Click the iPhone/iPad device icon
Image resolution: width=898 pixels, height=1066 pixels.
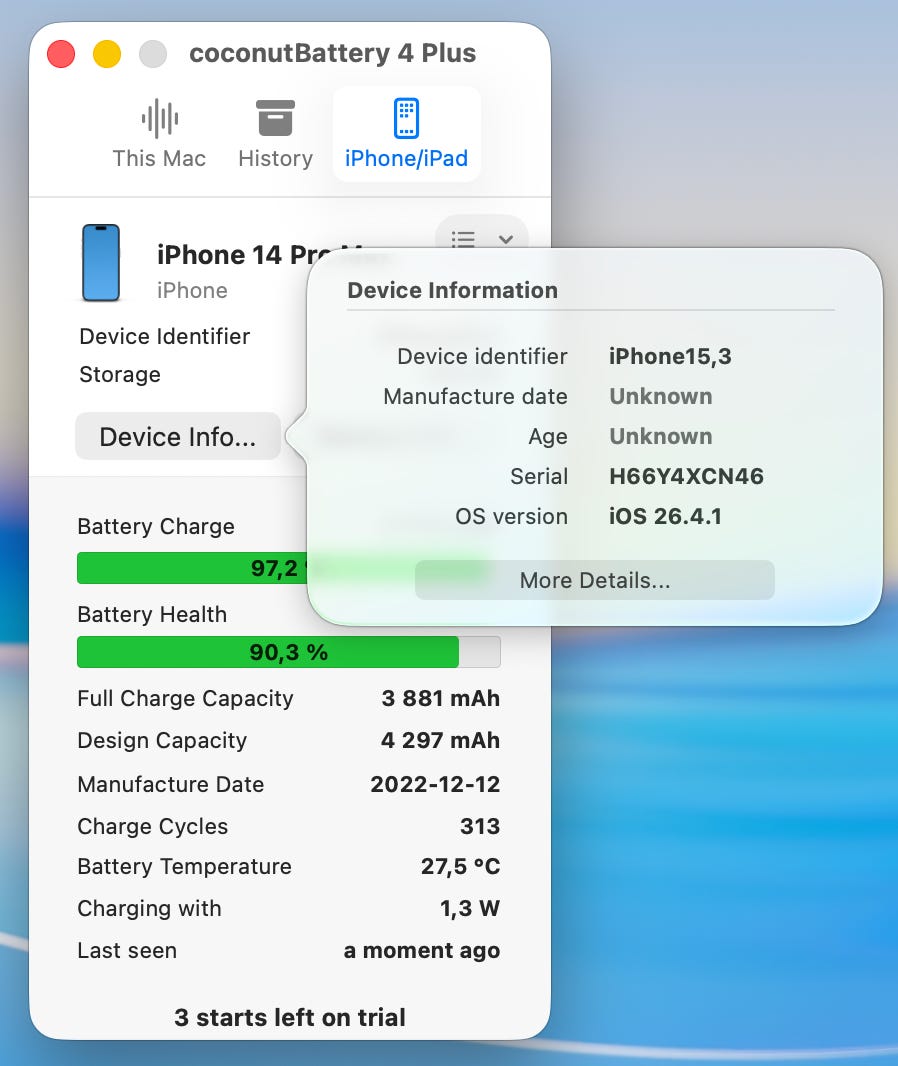407,118
